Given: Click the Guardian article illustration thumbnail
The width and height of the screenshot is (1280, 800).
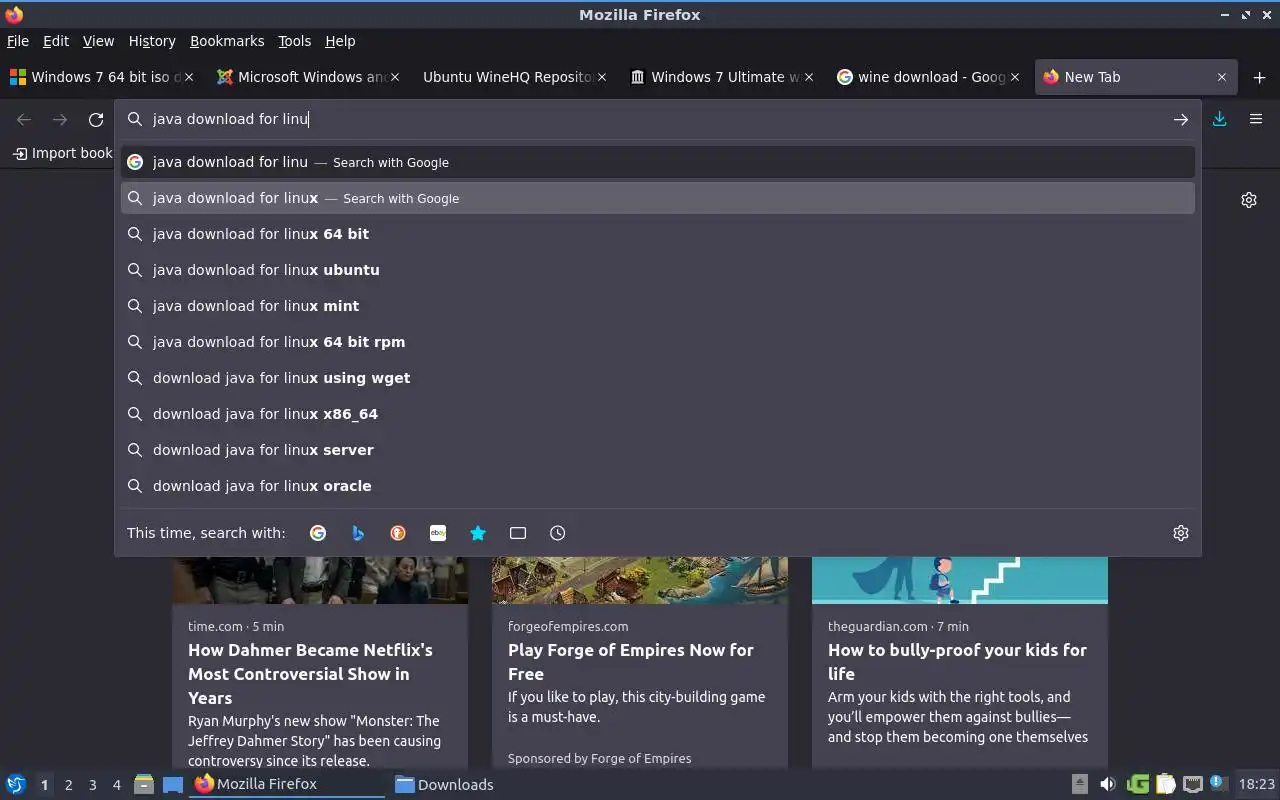Looking at the screenshot, I should (960, 580).
